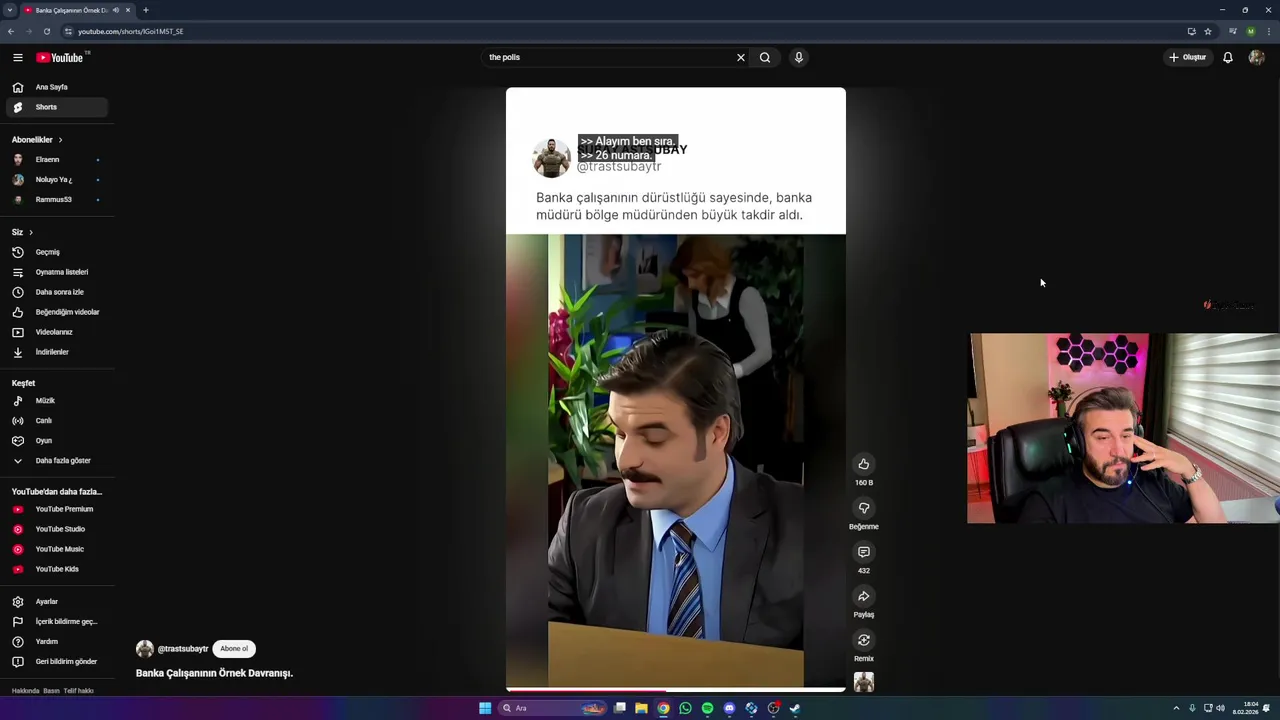The width and height of the screenshot is (1280, 720).
Task: Expand Daha fazla göster
Action: pyautogui.click(x=56, y=461)
